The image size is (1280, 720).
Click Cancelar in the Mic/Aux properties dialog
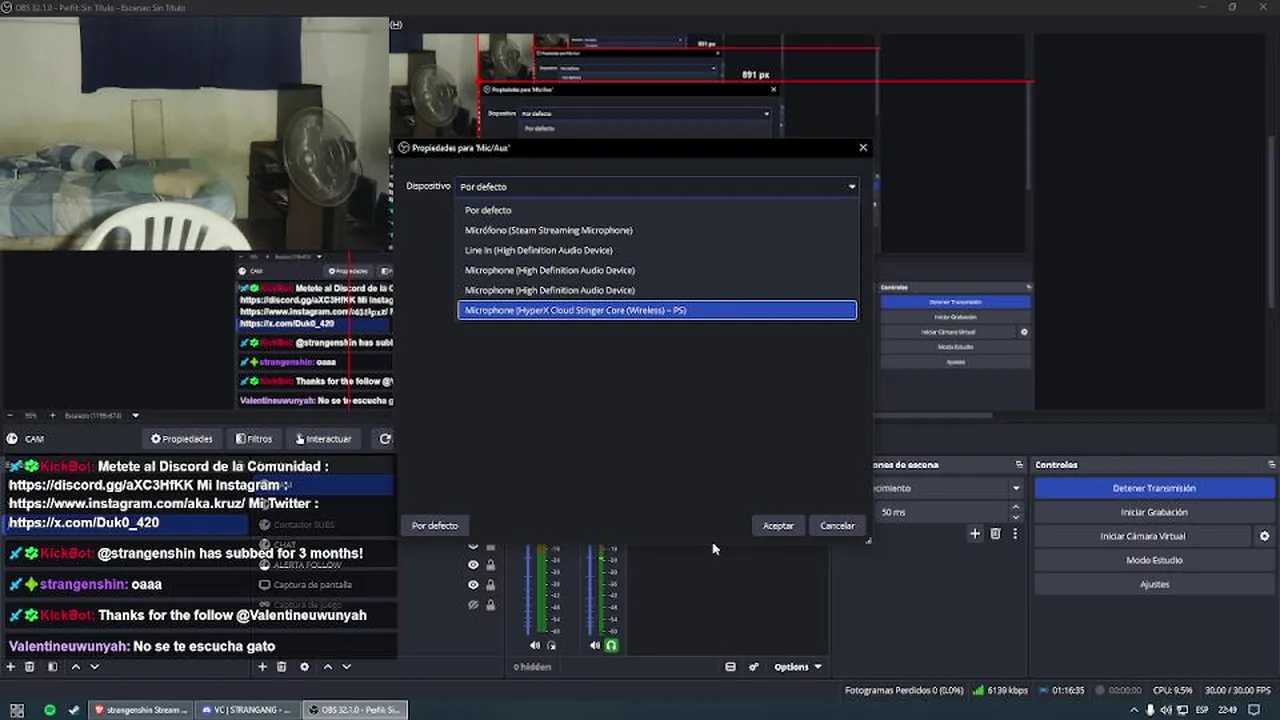tap(837, 526)
